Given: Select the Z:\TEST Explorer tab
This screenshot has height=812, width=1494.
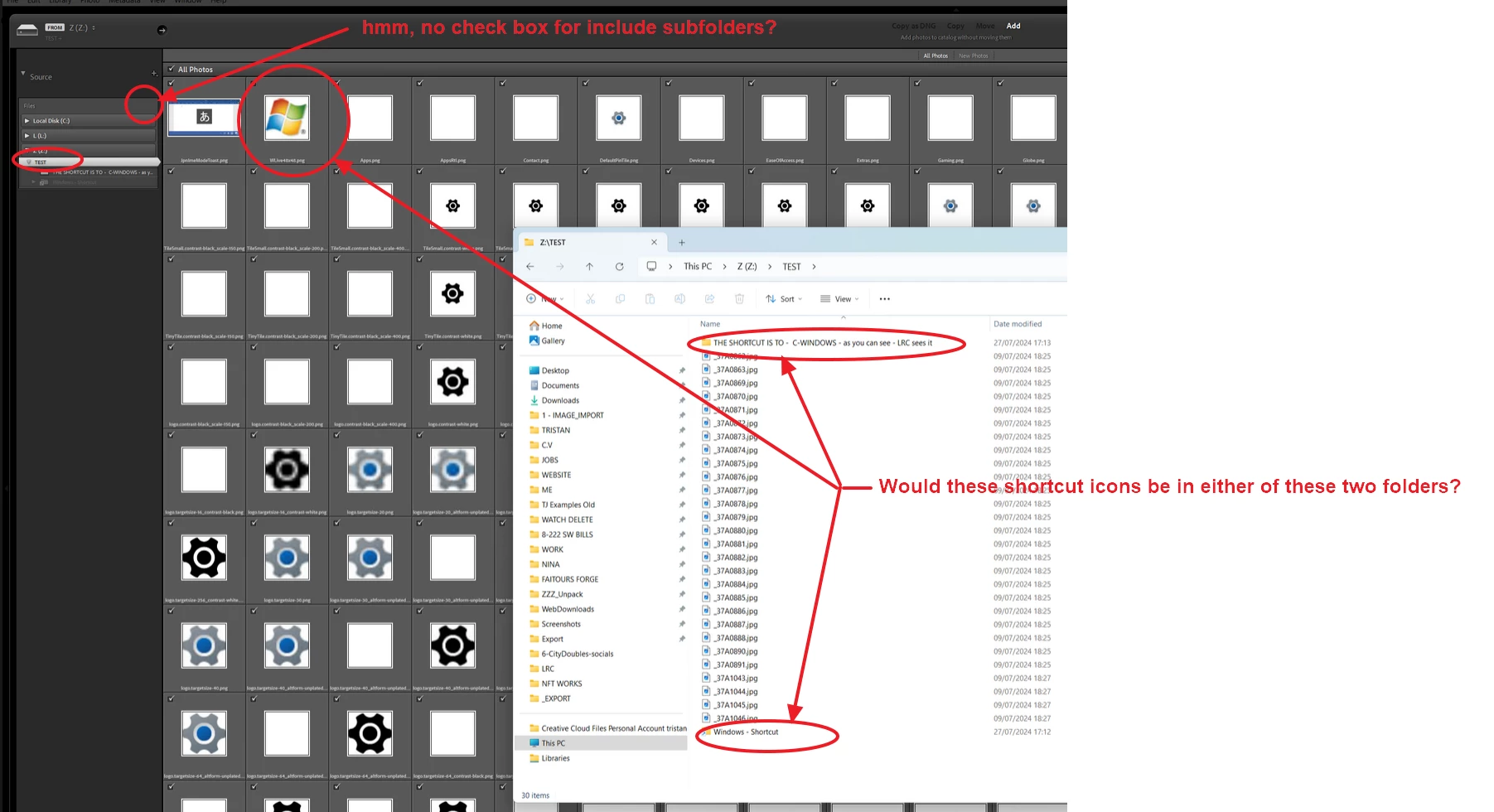Looking at the screenshot, I should [591, 243].
